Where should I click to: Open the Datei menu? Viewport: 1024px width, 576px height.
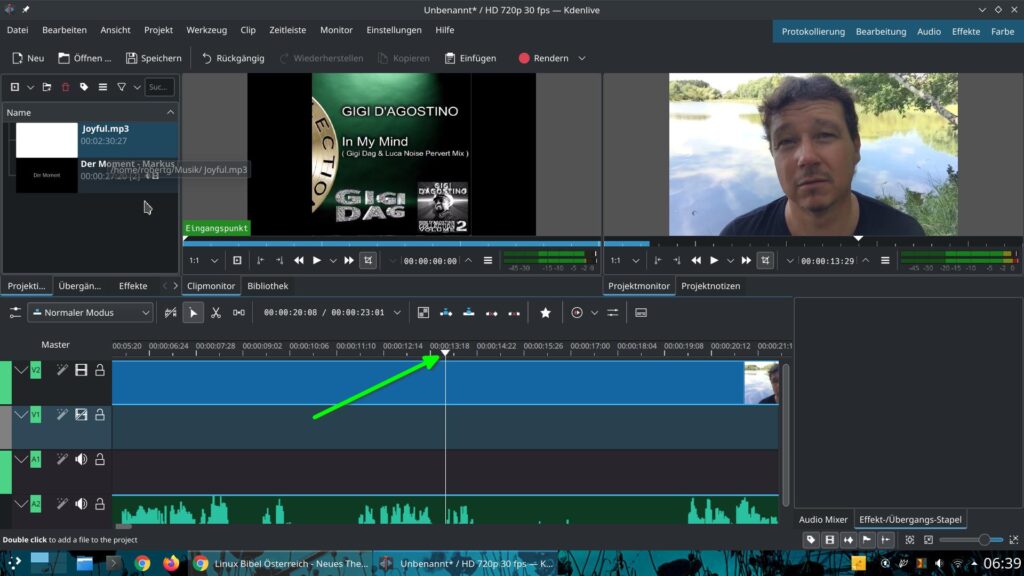pos(18,30)
